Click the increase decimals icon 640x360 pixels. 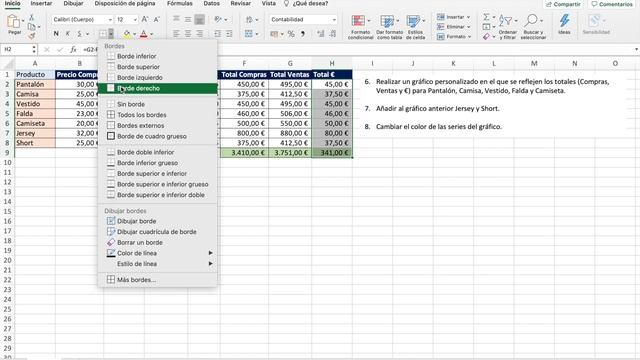[x=320, y=33]
